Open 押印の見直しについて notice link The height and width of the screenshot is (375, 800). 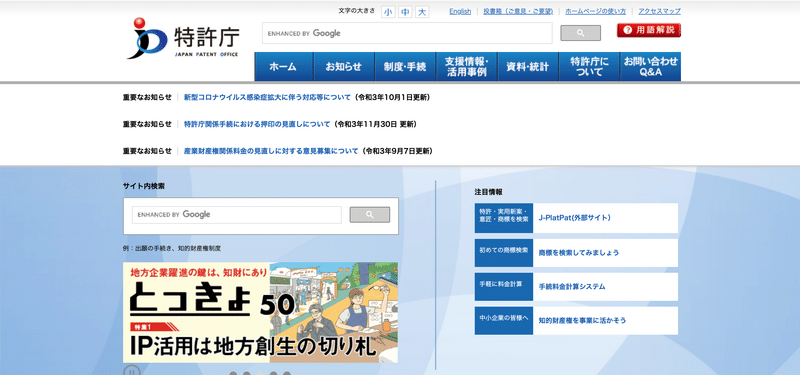tap(257, 124)
